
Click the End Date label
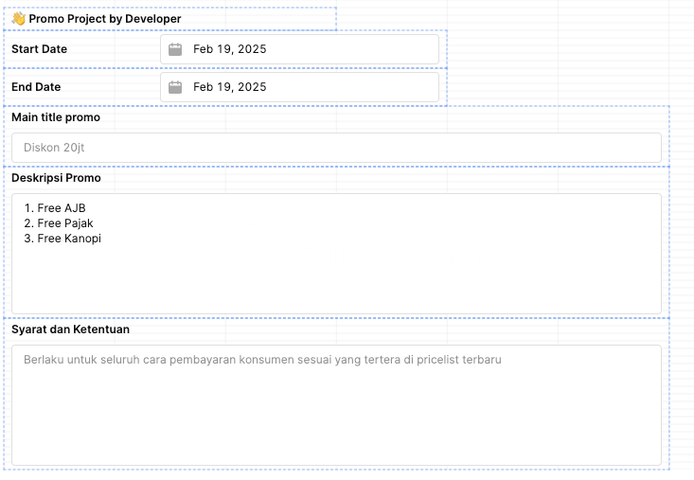coord(36,87)
